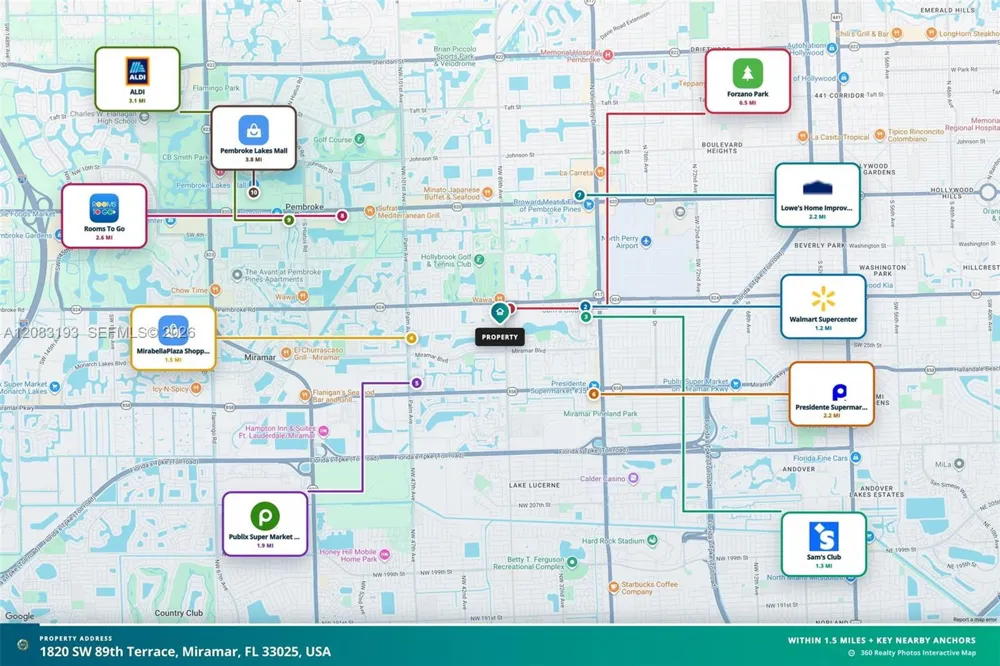1000x666 pixels.
Task: Select the Broward Meat & Fish pin
Action: pyautogui.click(x=589, y=205)
